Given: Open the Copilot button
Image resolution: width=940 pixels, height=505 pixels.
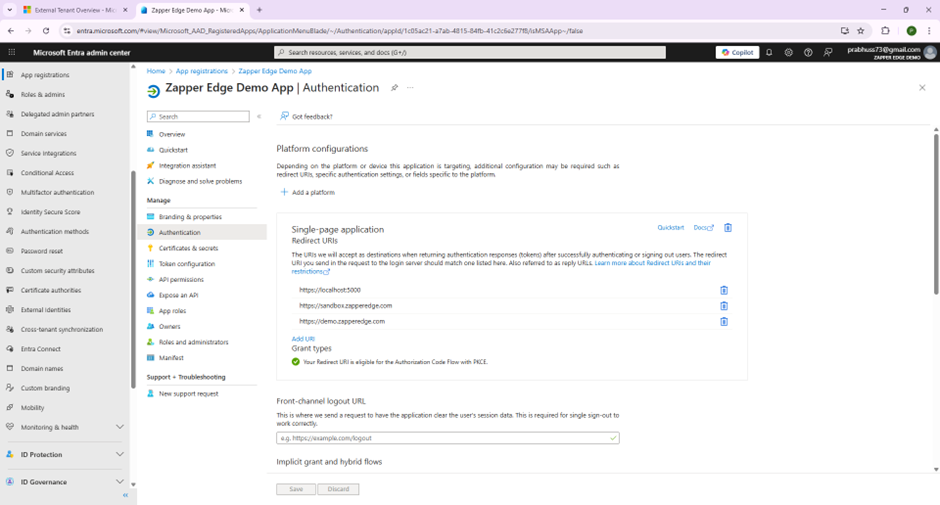Looking at the screenshot, I should point(737,52).
